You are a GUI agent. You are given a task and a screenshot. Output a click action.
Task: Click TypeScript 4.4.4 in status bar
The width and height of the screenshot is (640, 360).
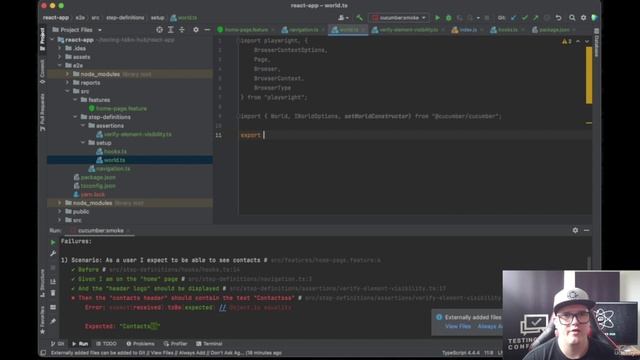461,353
